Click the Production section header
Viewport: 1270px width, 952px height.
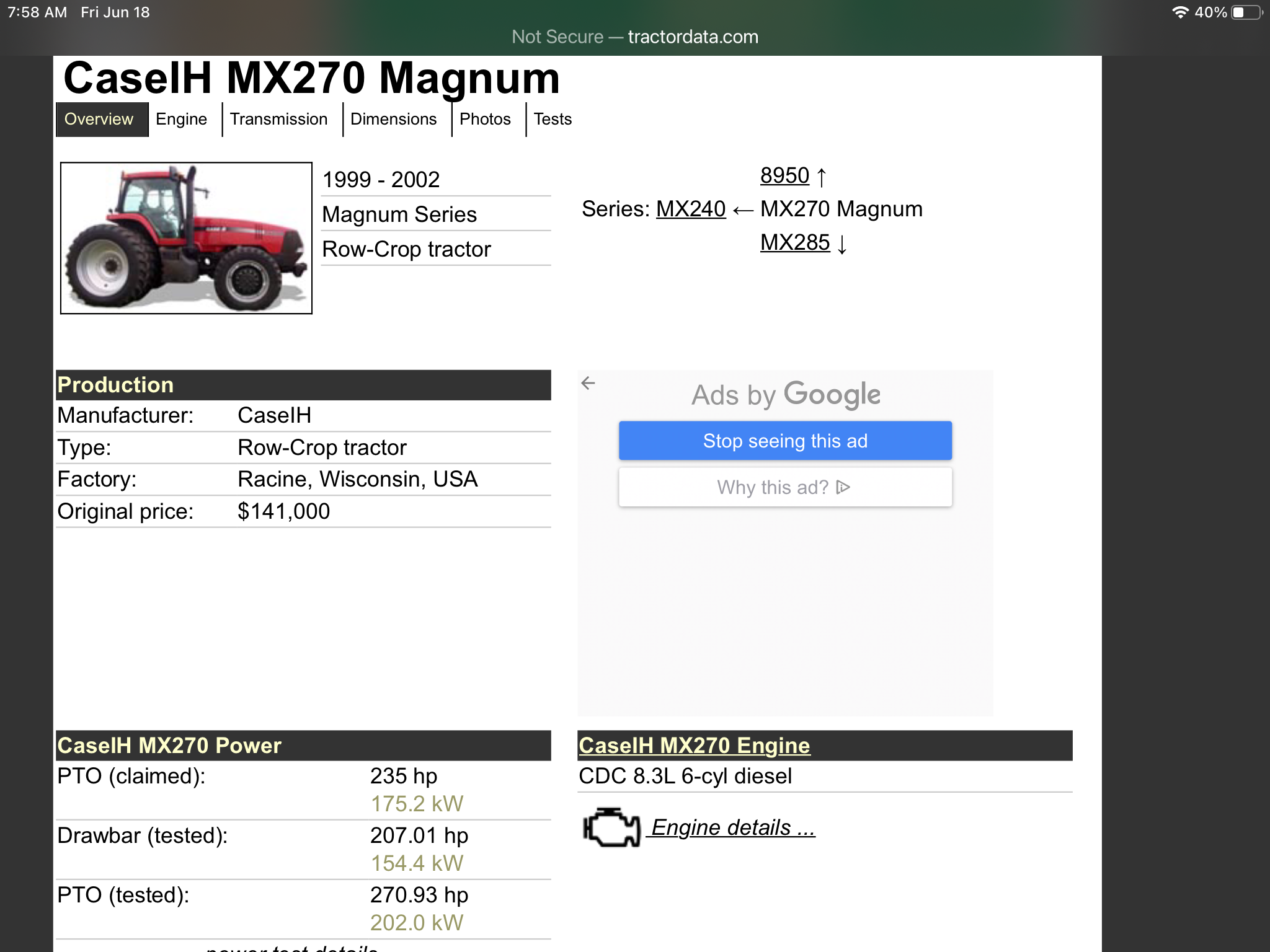[x=303, y=385]
